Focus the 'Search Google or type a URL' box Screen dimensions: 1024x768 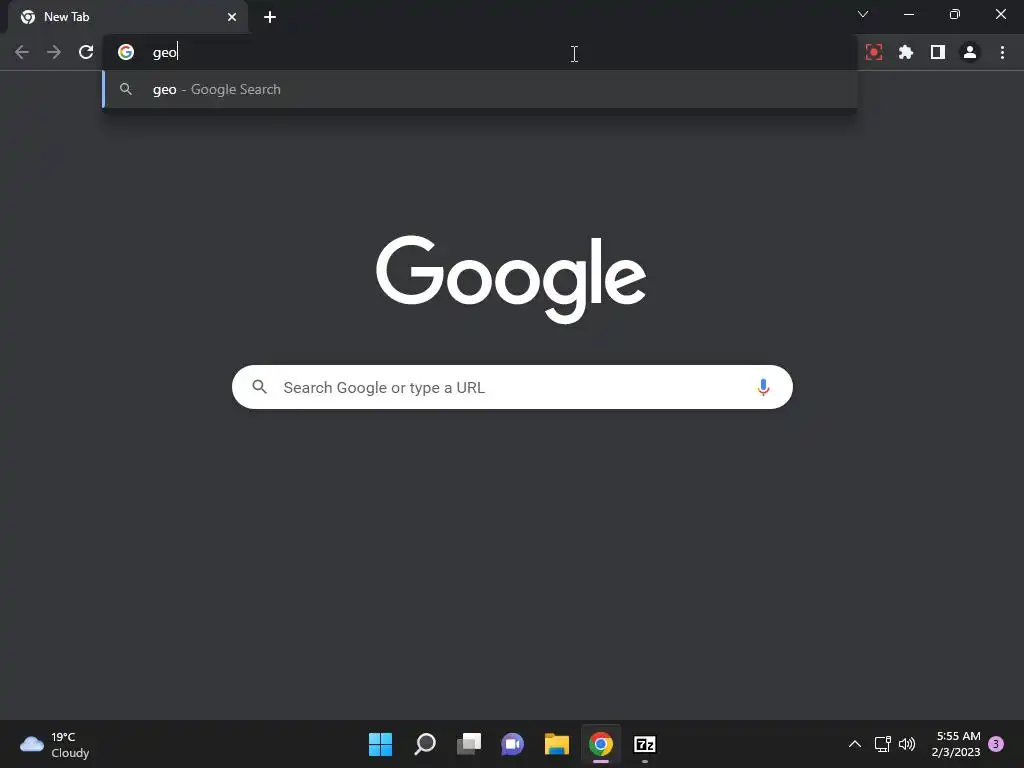512,387
